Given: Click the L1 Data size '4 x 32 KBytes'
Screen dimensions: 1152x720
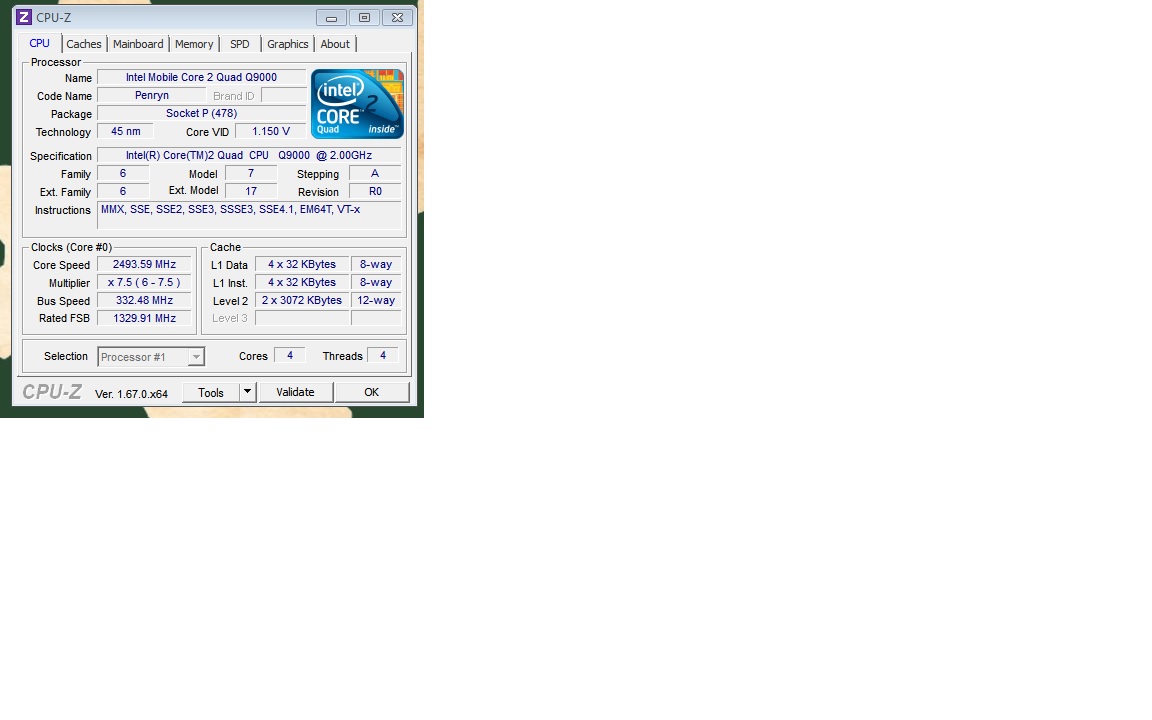Looking at the screenshot, I should [302, 264].
